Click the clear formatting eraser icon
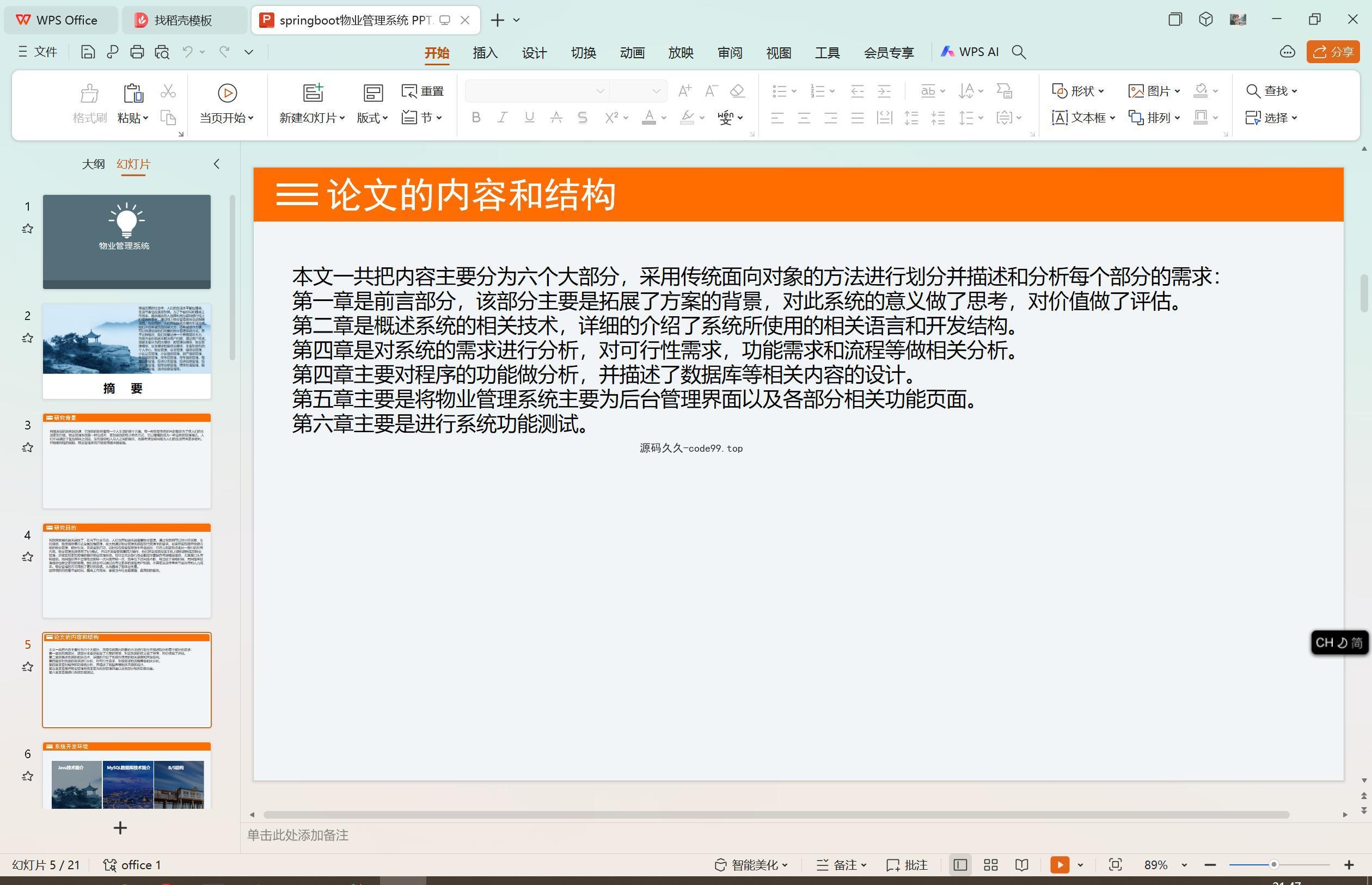This screenshot has height=885, width=1372. 737,91
